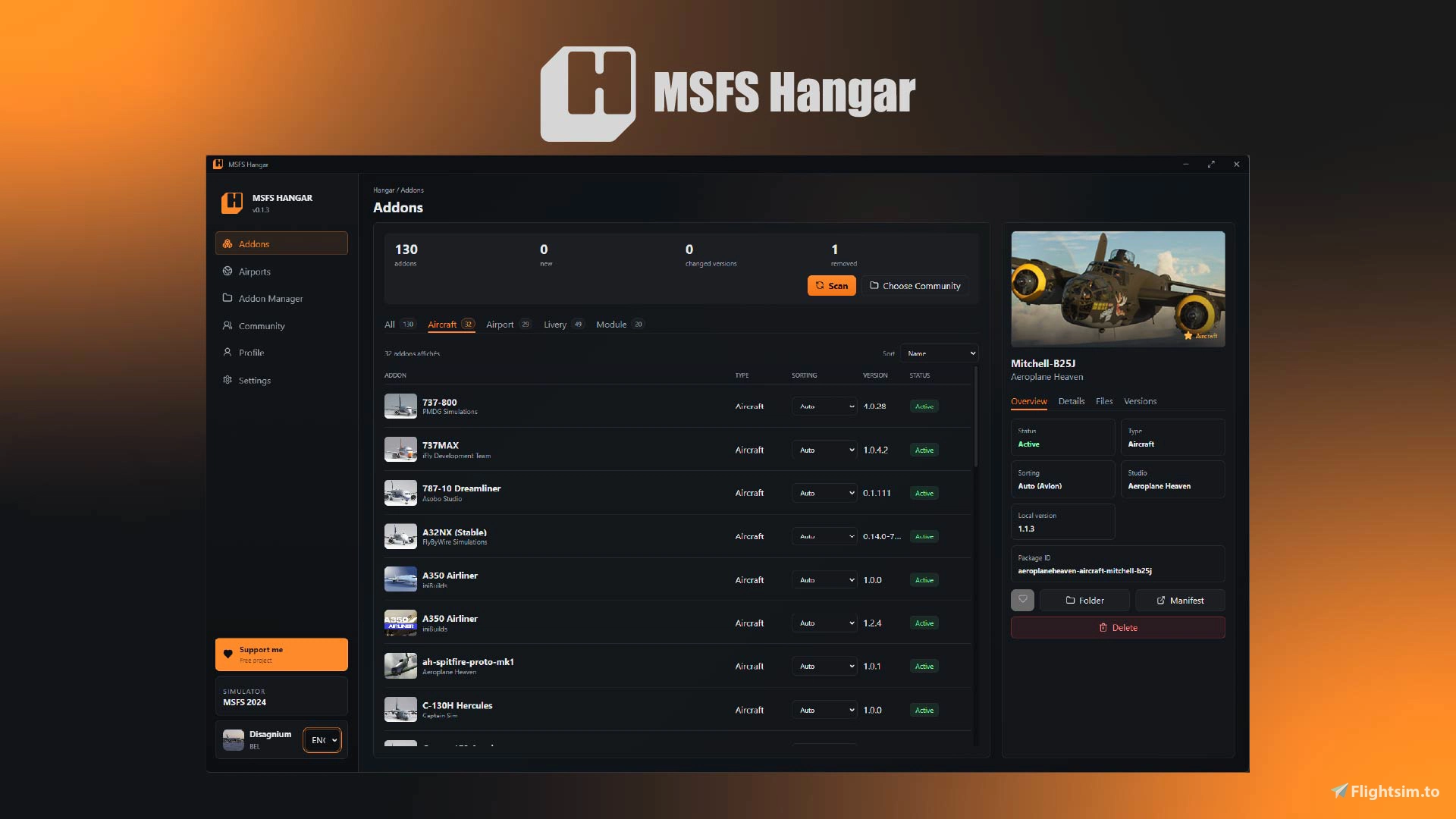Viewport: 1456px width, 819px height.
Task: Click the "Hangar / Addons" breadcrumb
Action: tap(398, 190)
